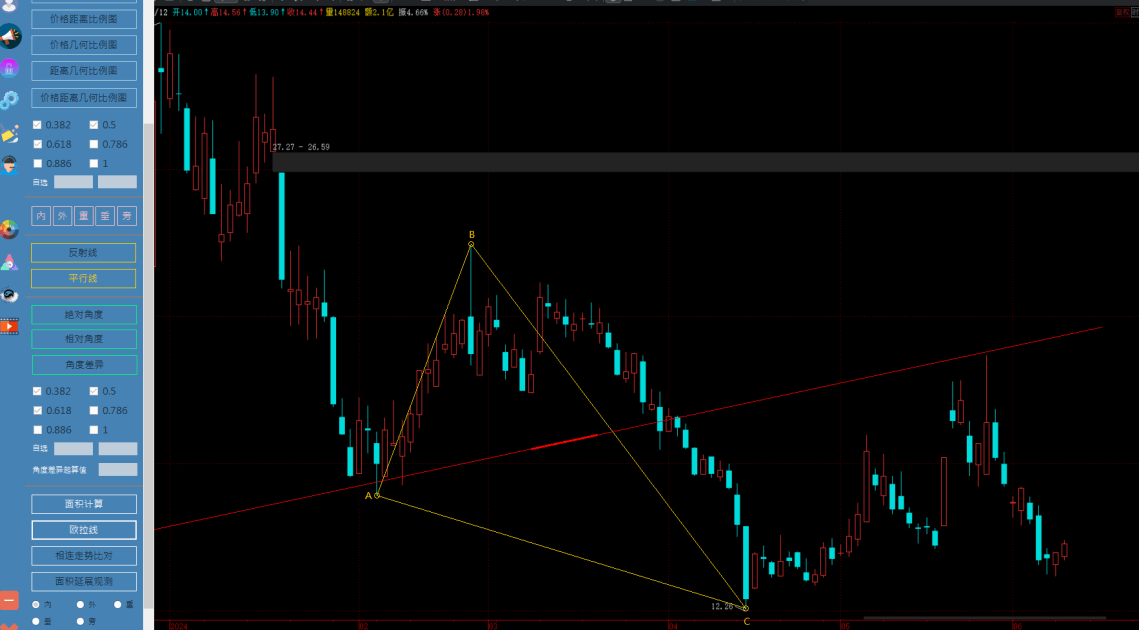This screenshot has width=1139, height=630.
Task: Click the megaphone announcement icon
Action: pyautogui.click(x=10, y=37)
